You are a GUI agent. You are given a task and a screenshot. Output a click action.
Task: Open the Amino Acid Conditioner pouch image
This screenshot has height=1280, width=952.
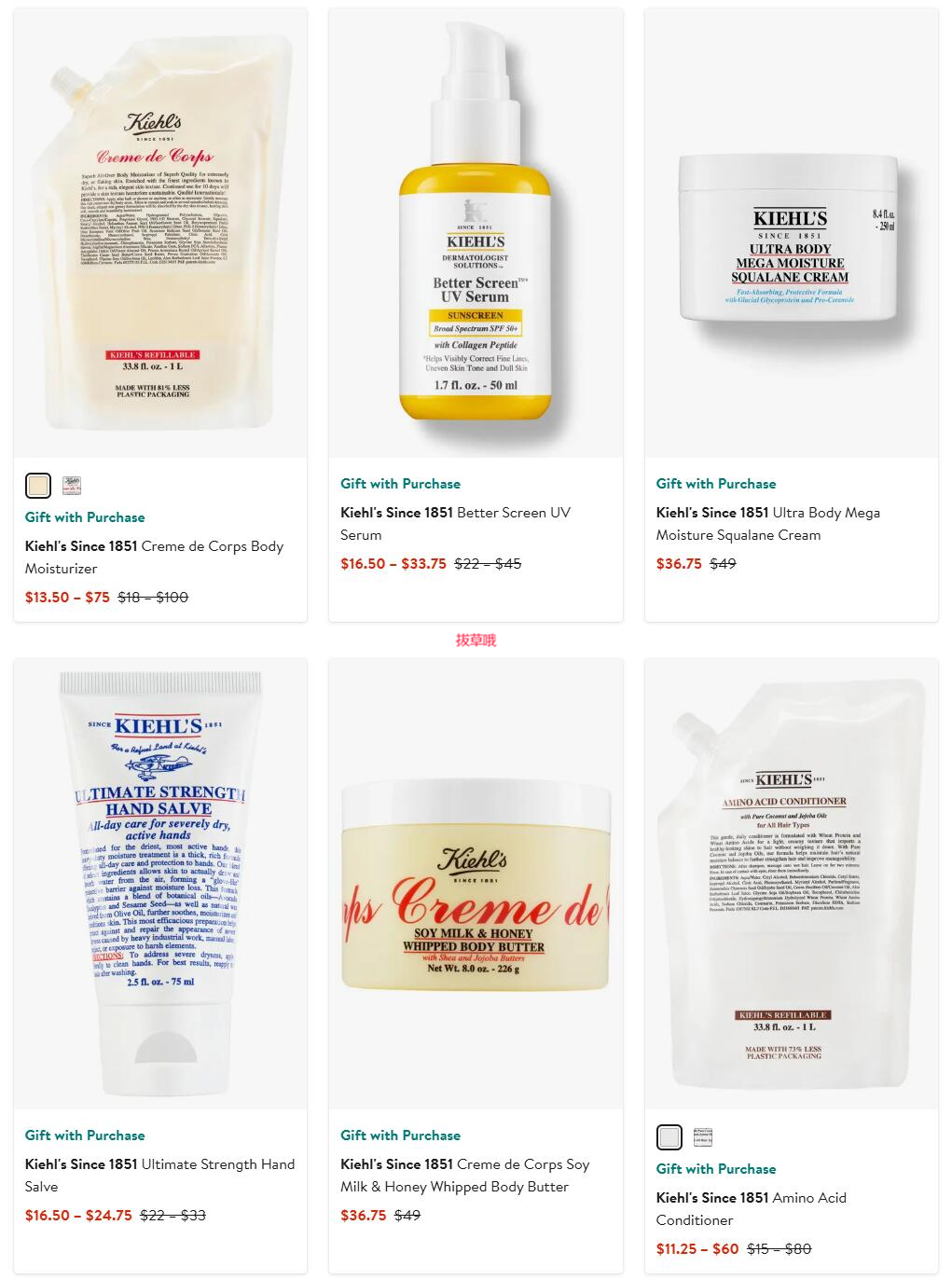point(792,884)
